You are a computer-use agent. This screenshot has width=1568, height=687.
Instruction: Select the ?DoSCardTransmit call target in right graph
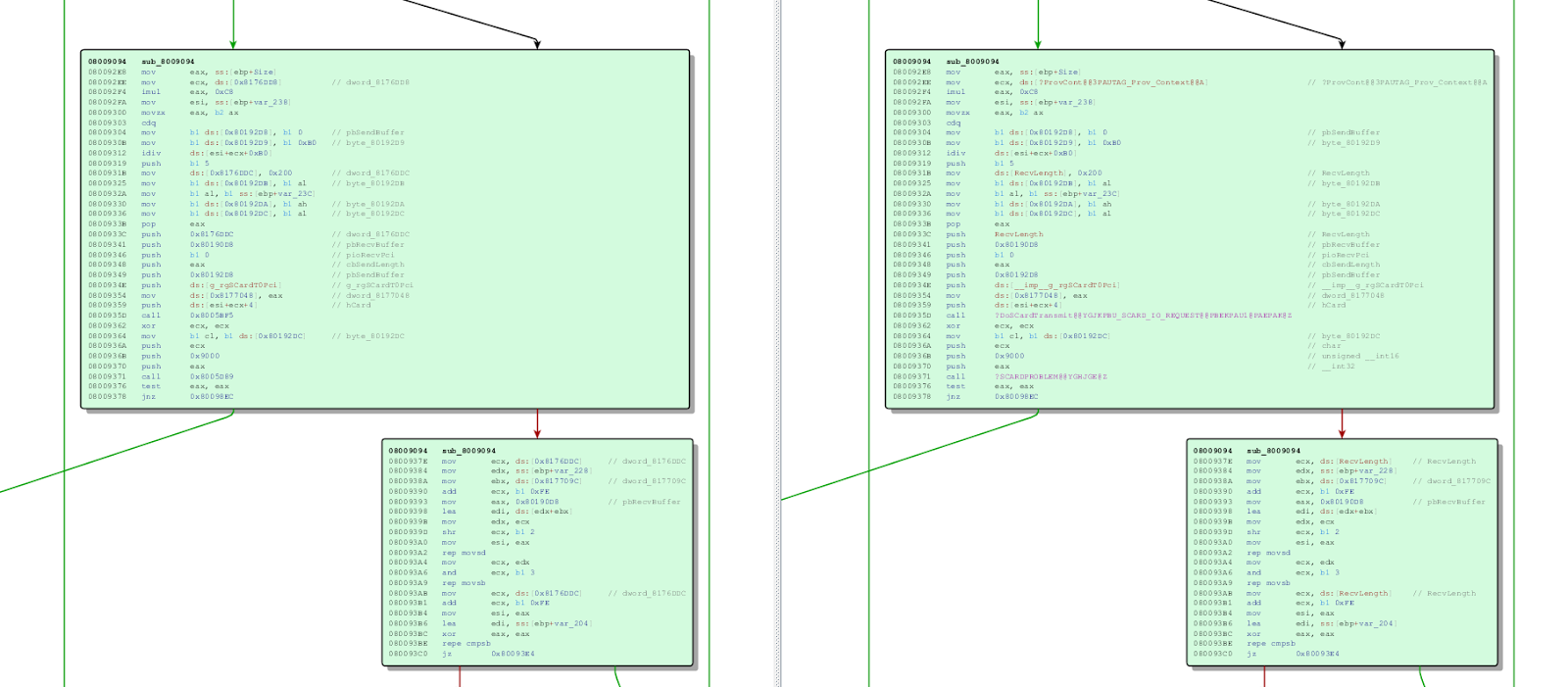[x=1143, y=316]
